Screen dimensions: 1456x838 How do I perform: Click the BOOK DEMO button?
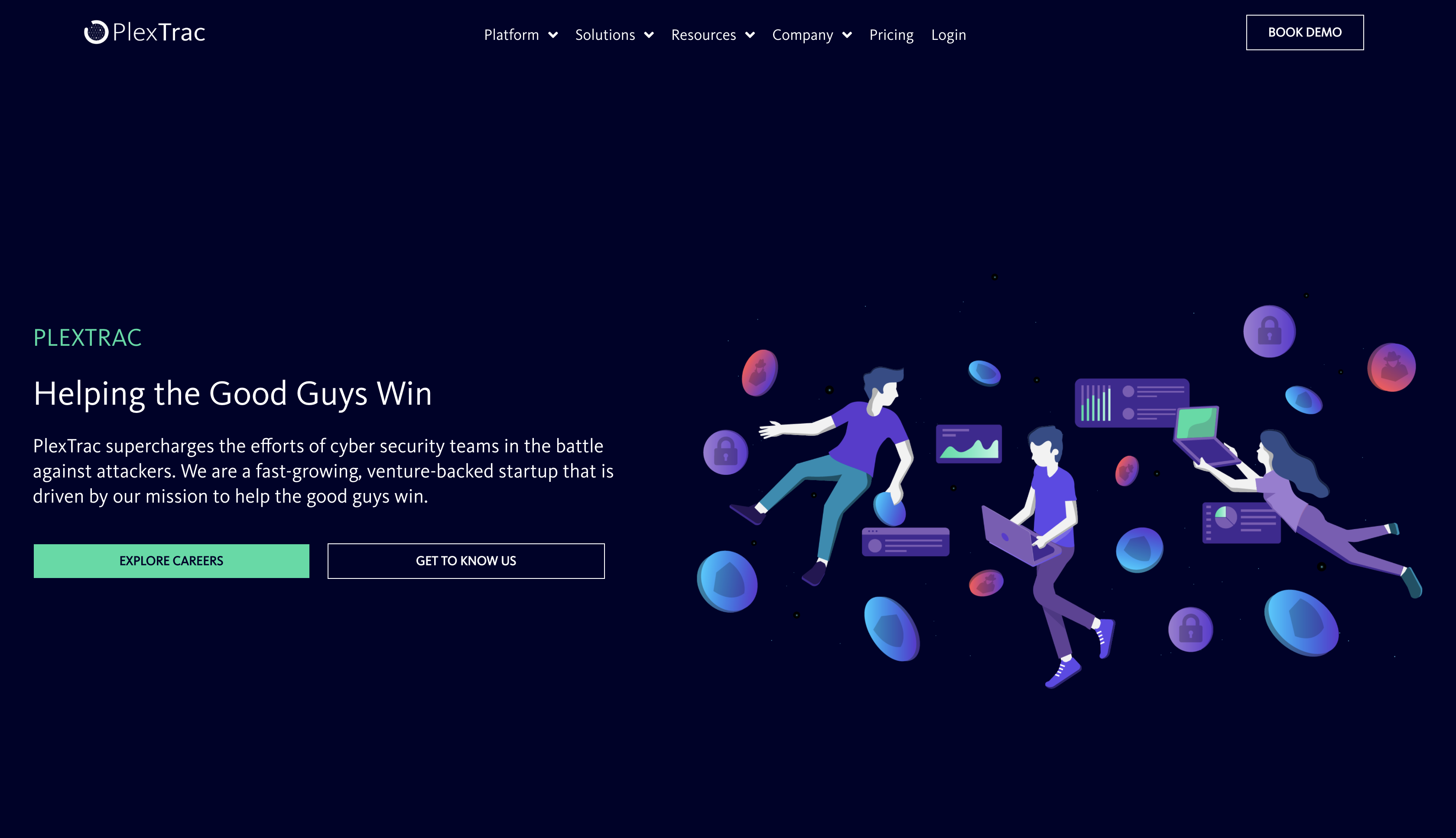point(1304,32)
